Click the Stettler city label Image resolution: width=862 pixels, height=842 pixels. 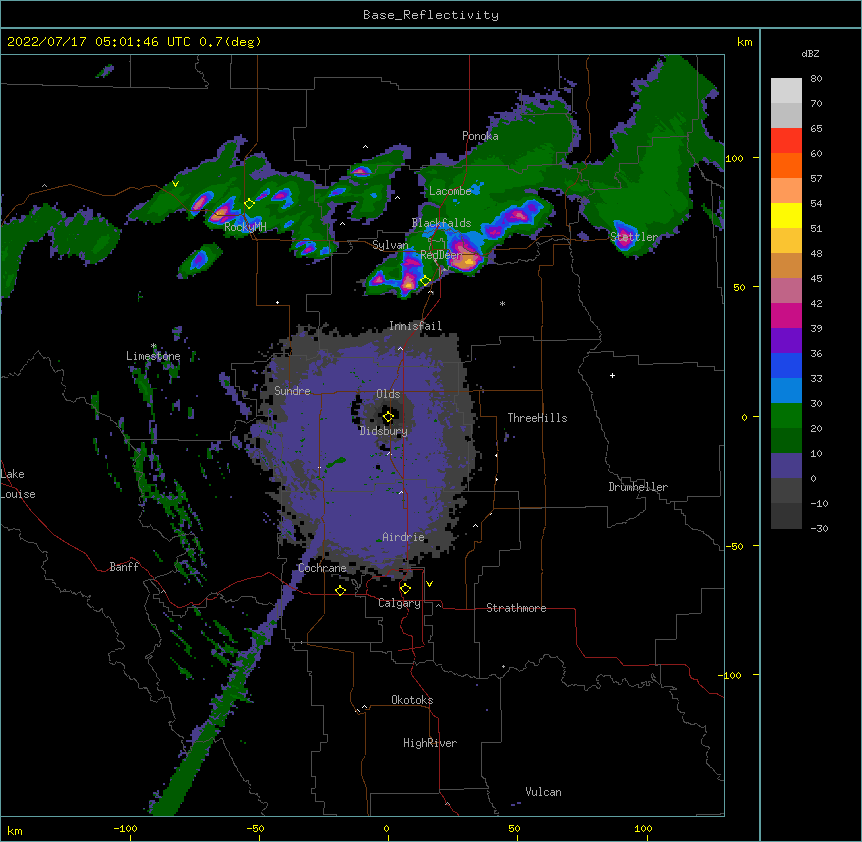tap(634, 237)
